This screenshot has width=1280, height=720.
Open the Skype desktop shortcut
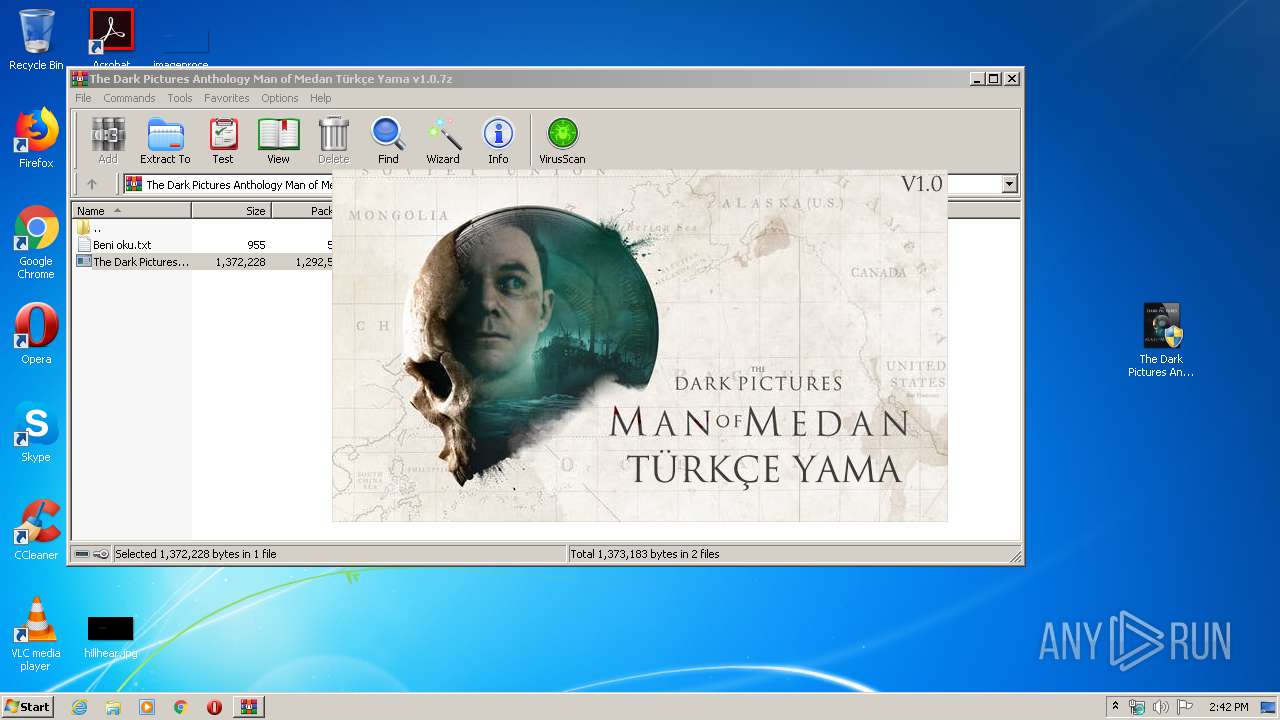(x=36, y=432)
